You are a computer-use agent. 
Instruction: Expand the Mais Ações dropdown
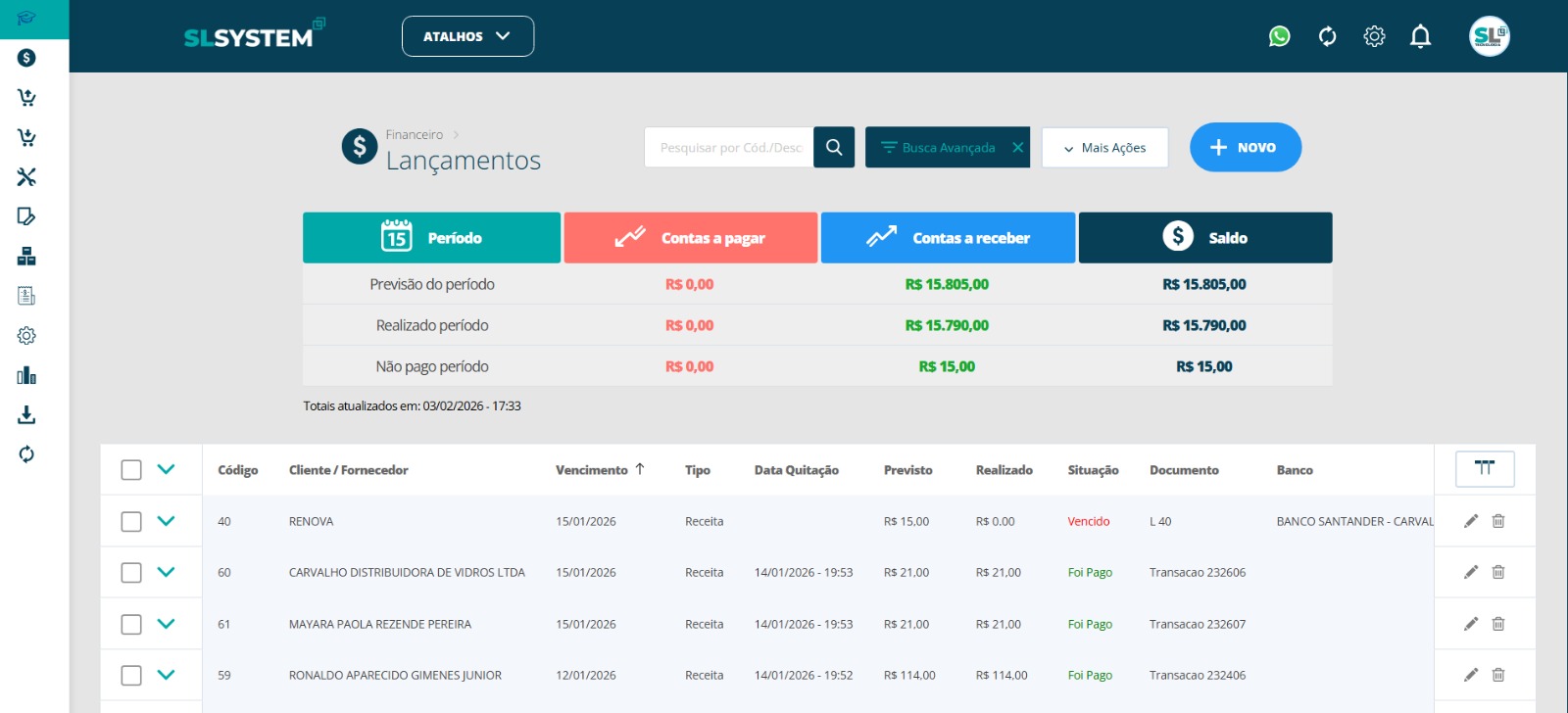pos(1104,148)
